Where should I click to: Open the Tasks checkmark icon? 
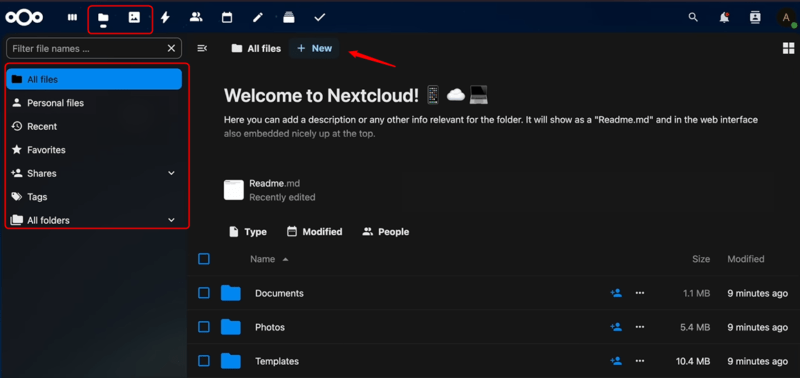319,17
